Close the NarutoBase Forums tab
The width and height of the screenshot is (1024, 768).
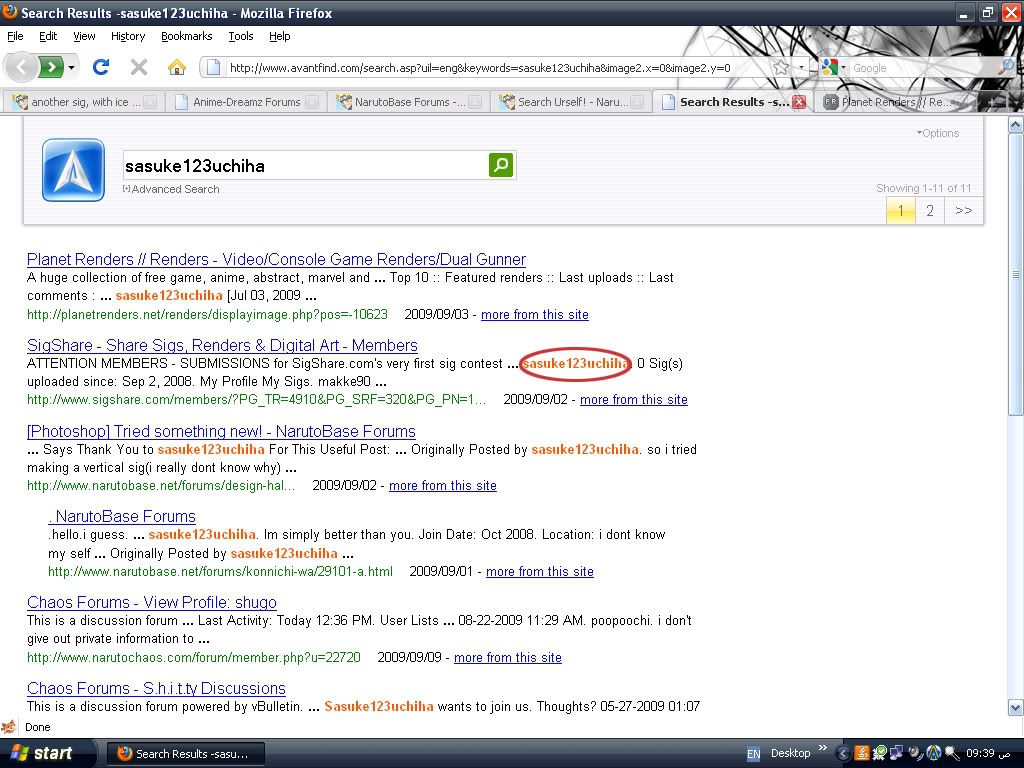tap(475, 102)
